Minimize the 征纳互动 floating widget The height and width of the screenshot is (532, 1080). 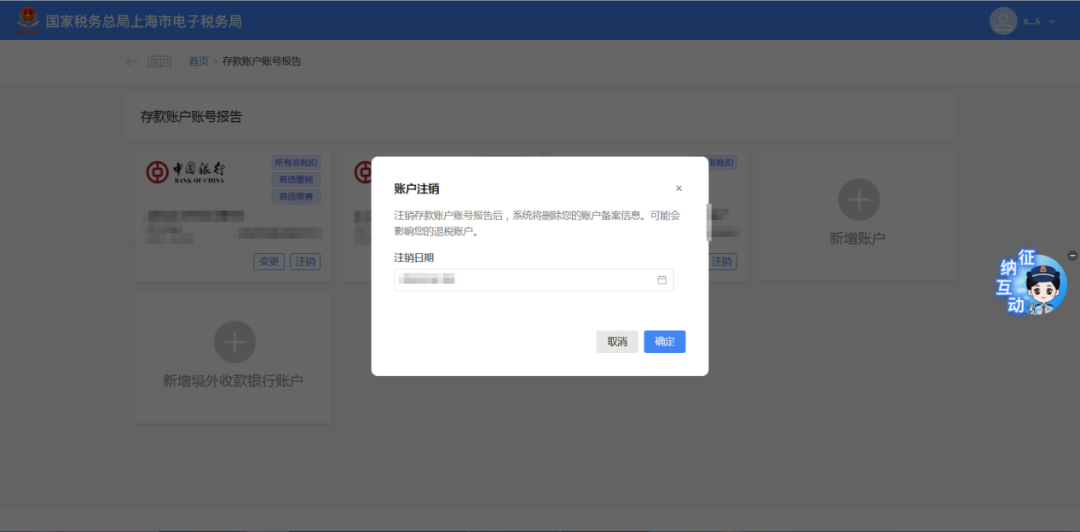(x=1073, y=255)
